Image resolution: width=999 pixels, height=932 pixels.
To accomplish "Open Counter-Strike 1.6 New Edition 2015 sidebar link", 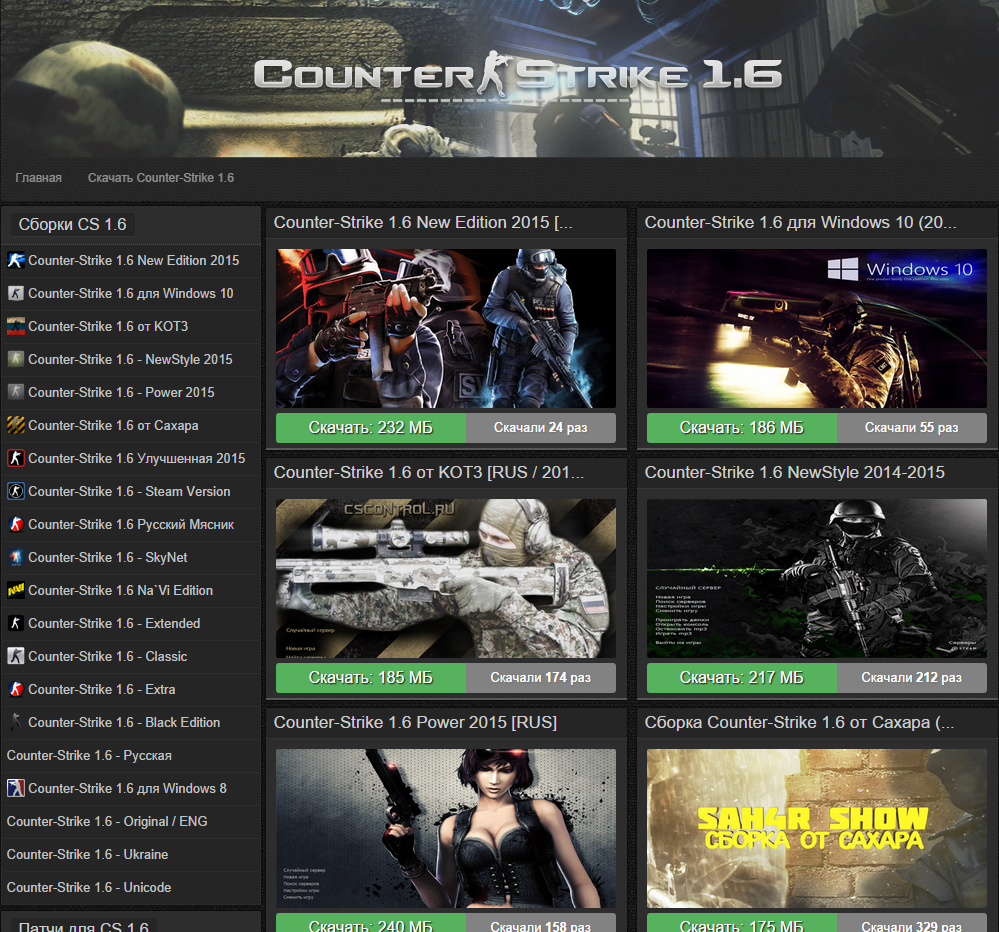I will pyautogui.click(x=134, y=260).
